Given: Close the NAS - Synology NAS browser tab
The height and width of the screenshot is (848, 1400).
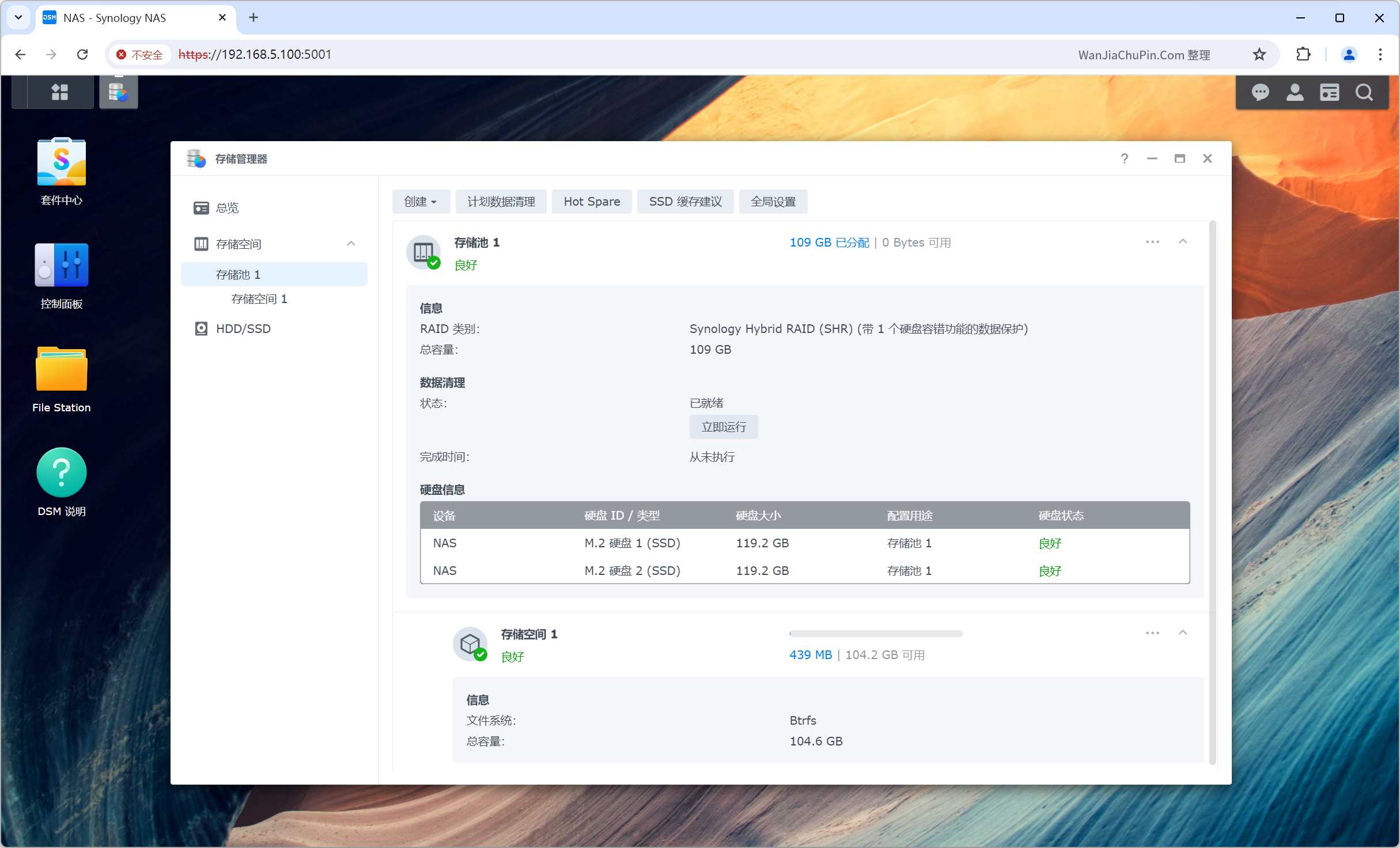Looking at the screenshot, I should coord(222,18).
